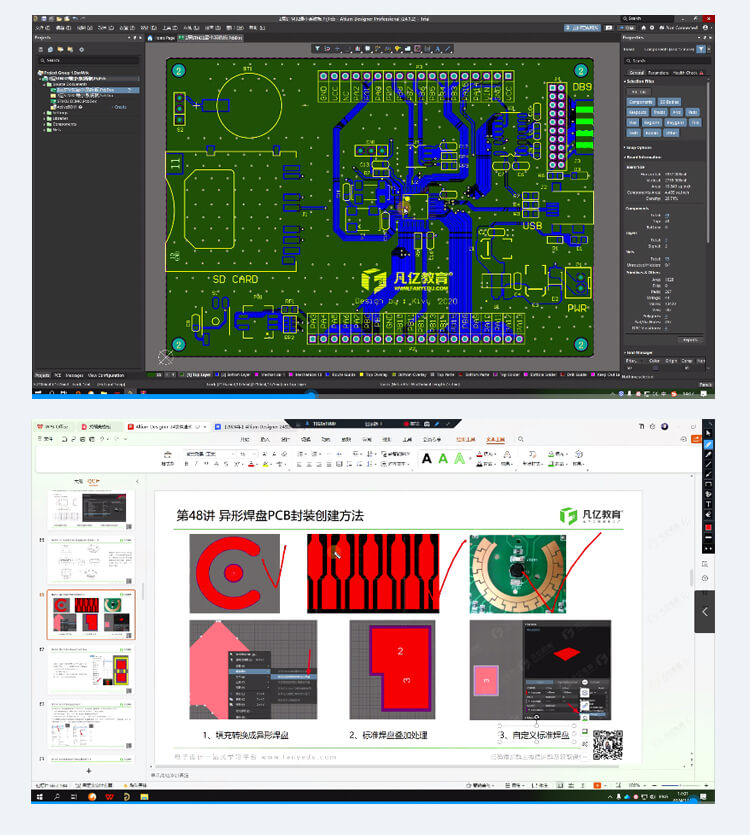The height and width of the screenshot is (835, 750).
Task: Add a new slide with the plus button
Action: coord(89,771)
